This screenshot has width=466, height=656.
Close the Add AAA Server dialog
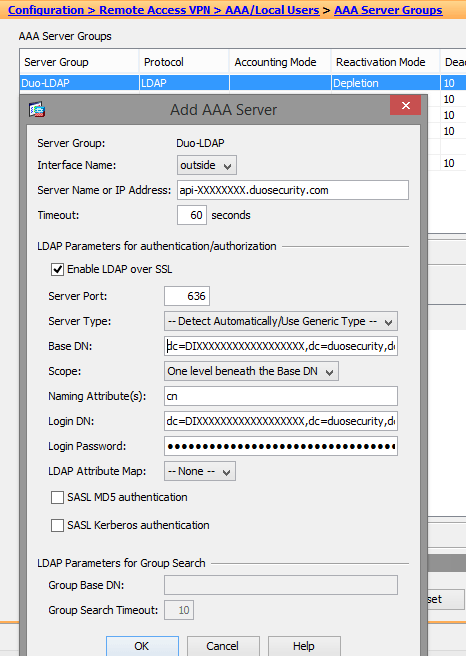click(405, 105)
